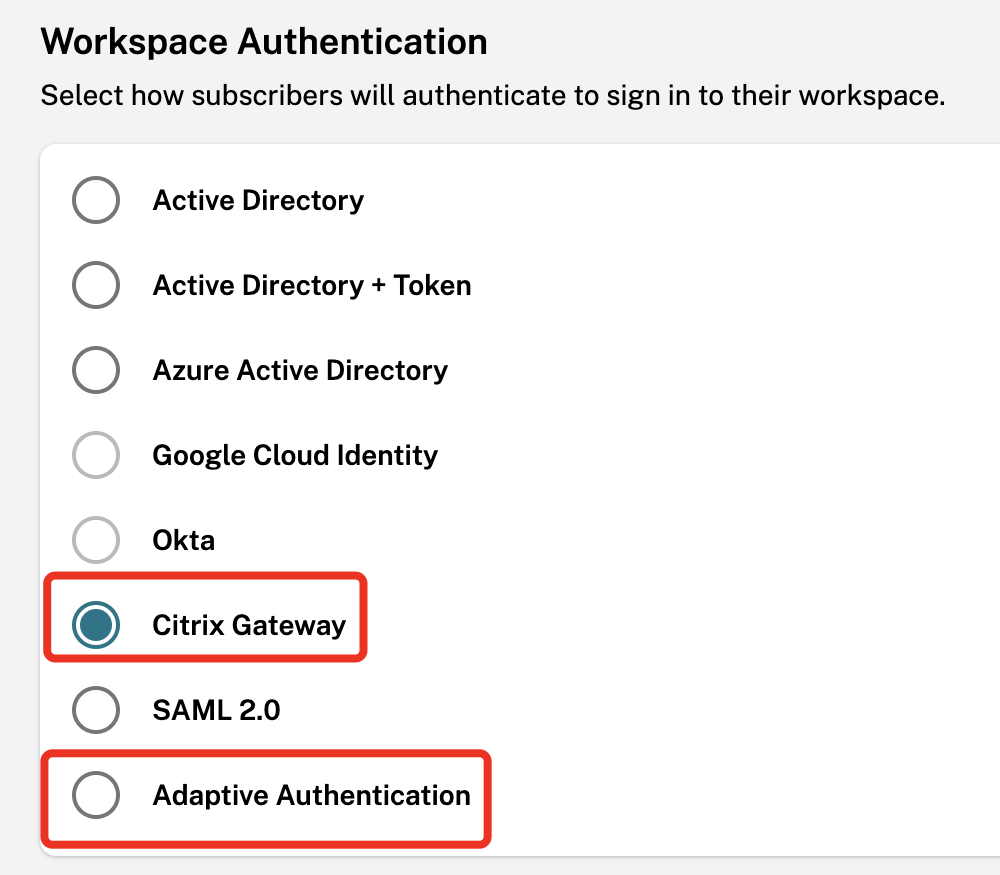This screenshot has height=875, width=1000.
Task: Click the Workspace Authentication heading
Action: [x=264, y=42]
